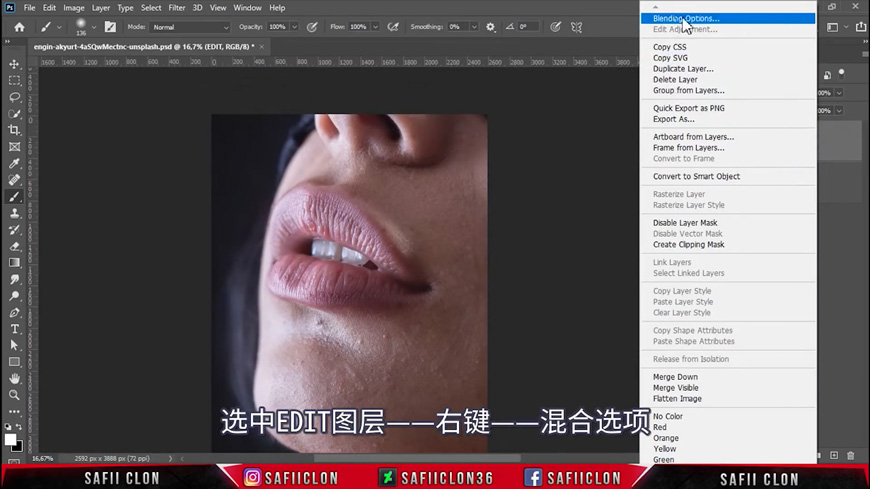The width and height of the screenshot is (870, 489).
Task: Open the Smoothing slider dropdown
Action: (474, 27)
